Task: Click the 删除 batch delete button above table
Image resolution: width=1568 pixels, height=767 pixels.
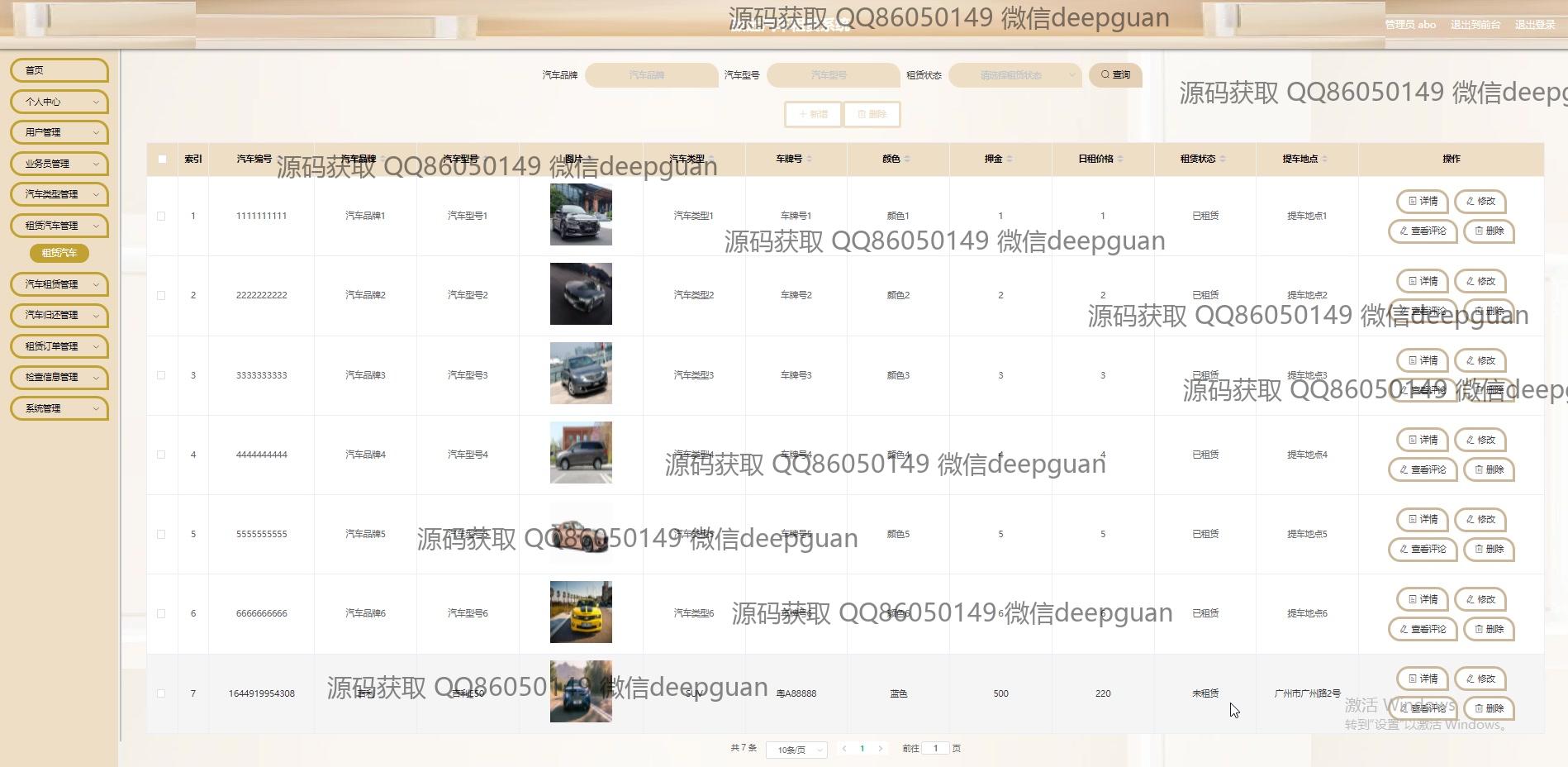Action: coord(872,114)
